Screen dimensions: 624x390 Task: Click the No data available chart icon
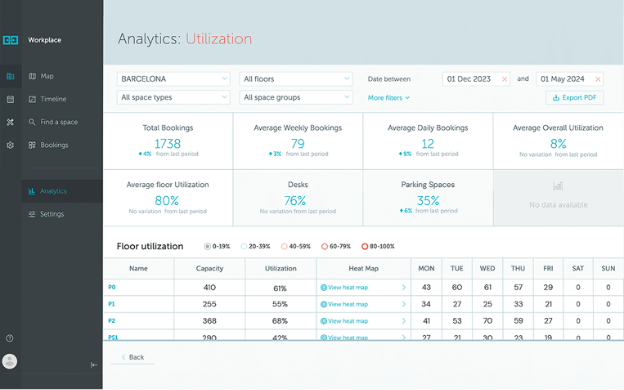558,186
